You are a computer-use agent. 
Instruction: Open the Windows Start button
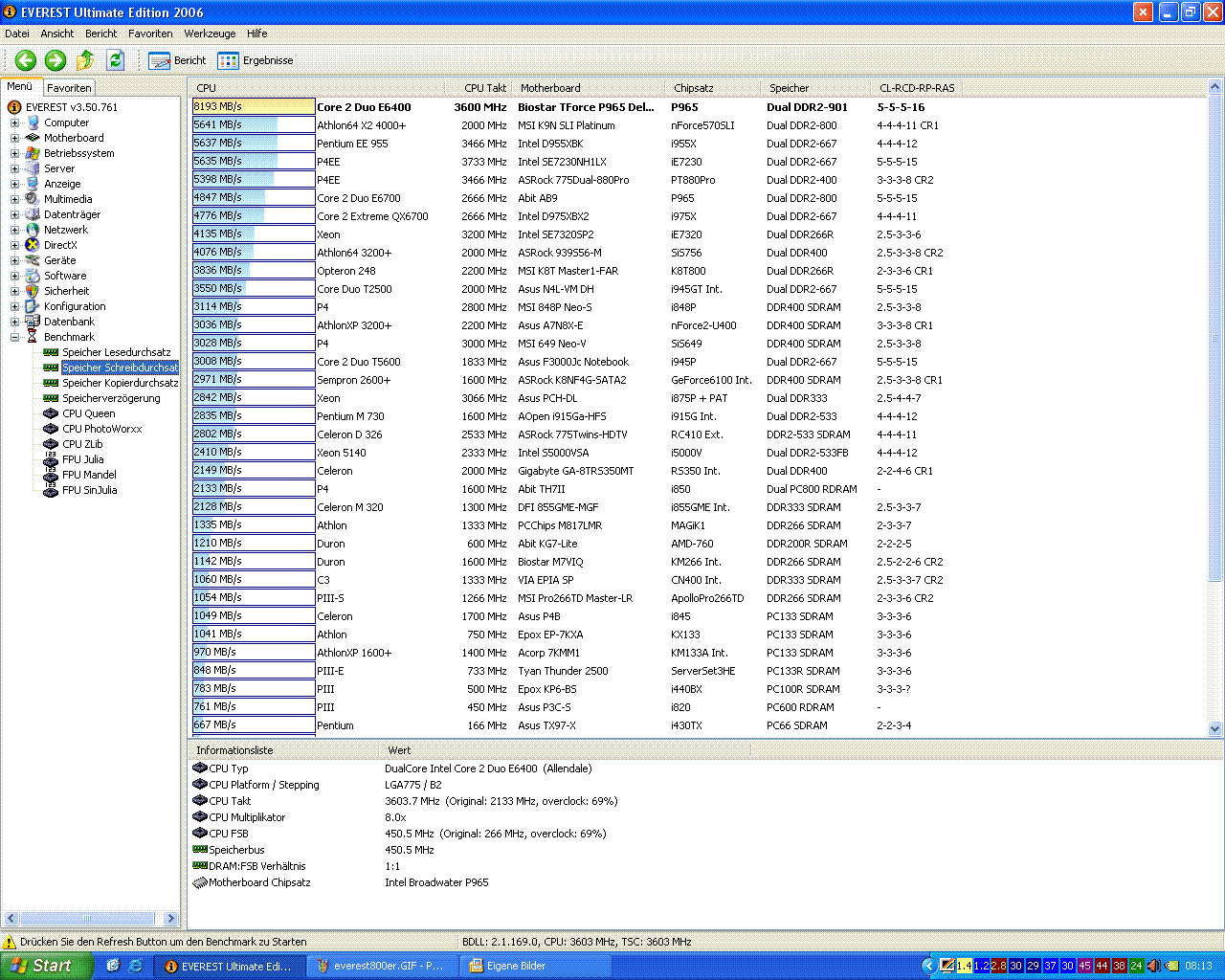tap(46, 966)
